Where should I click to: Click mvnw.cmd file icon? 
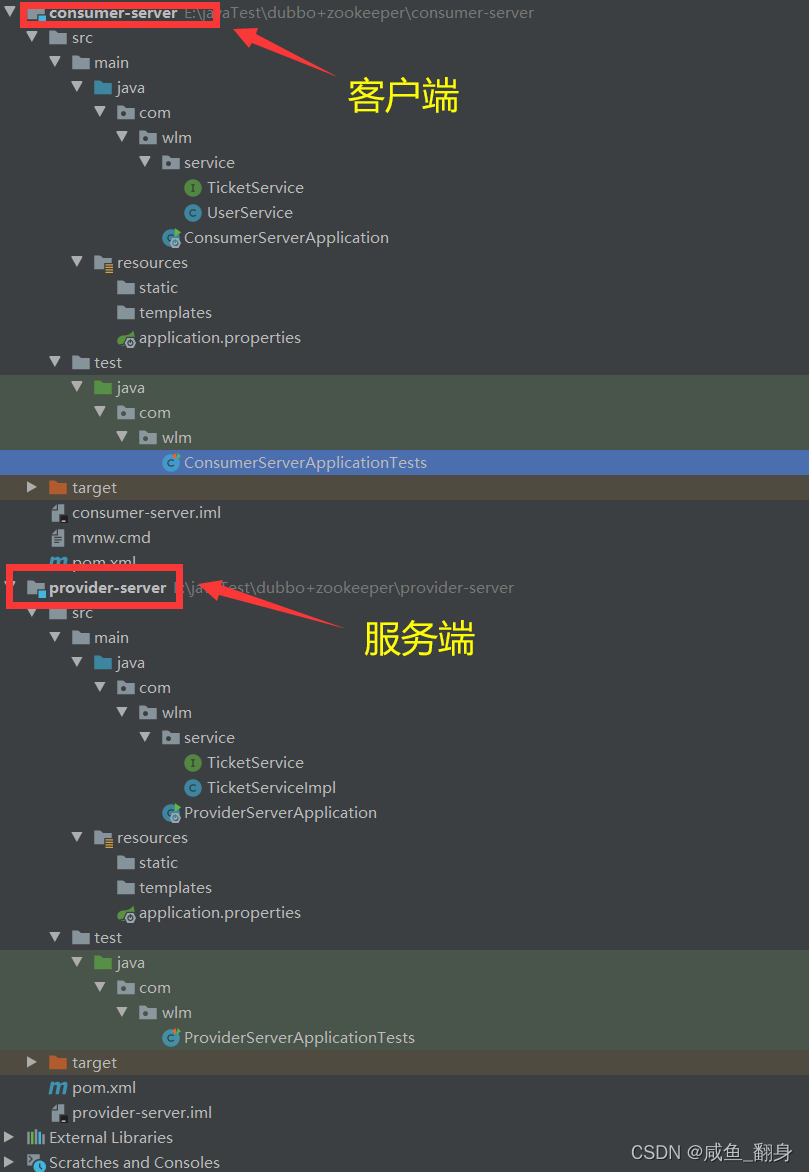click(x=58, y=537)
